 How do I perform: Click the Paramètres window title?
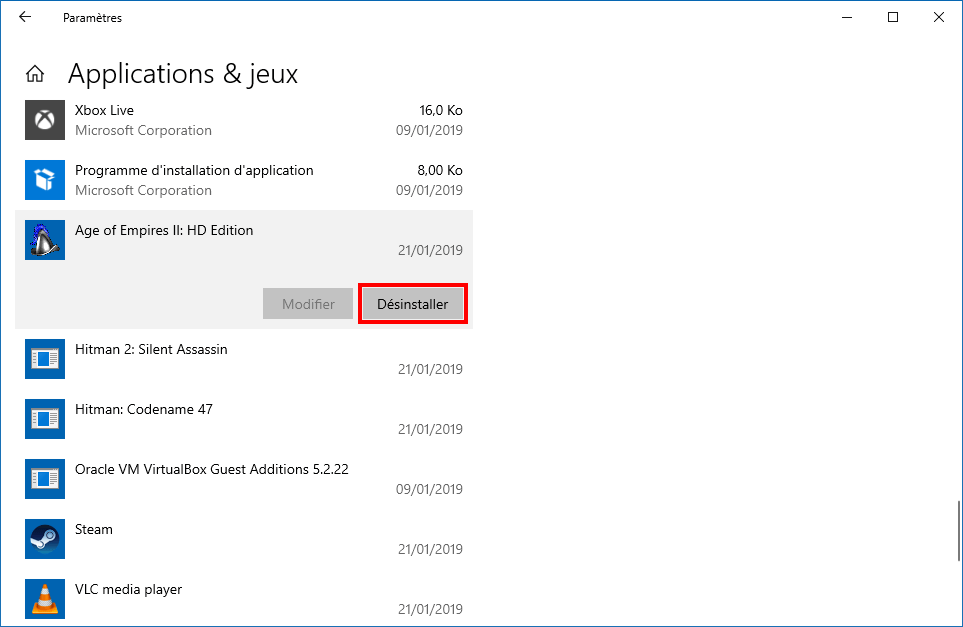[x=92, y=18]
